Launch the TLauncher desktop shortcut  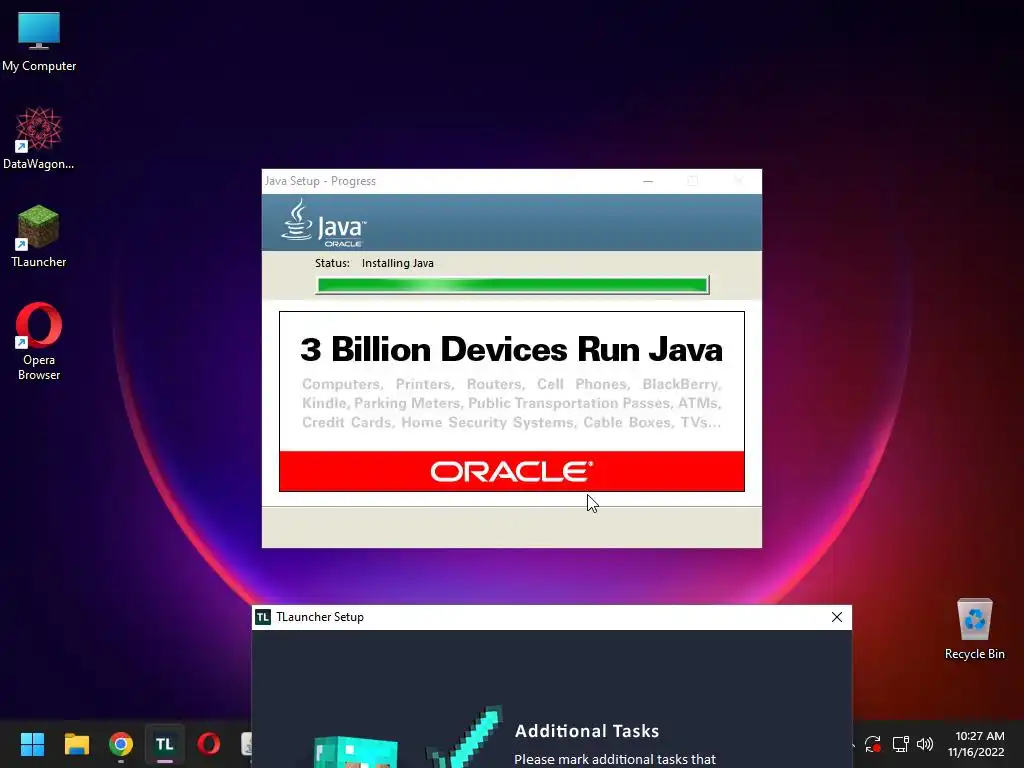pos(39,236)
